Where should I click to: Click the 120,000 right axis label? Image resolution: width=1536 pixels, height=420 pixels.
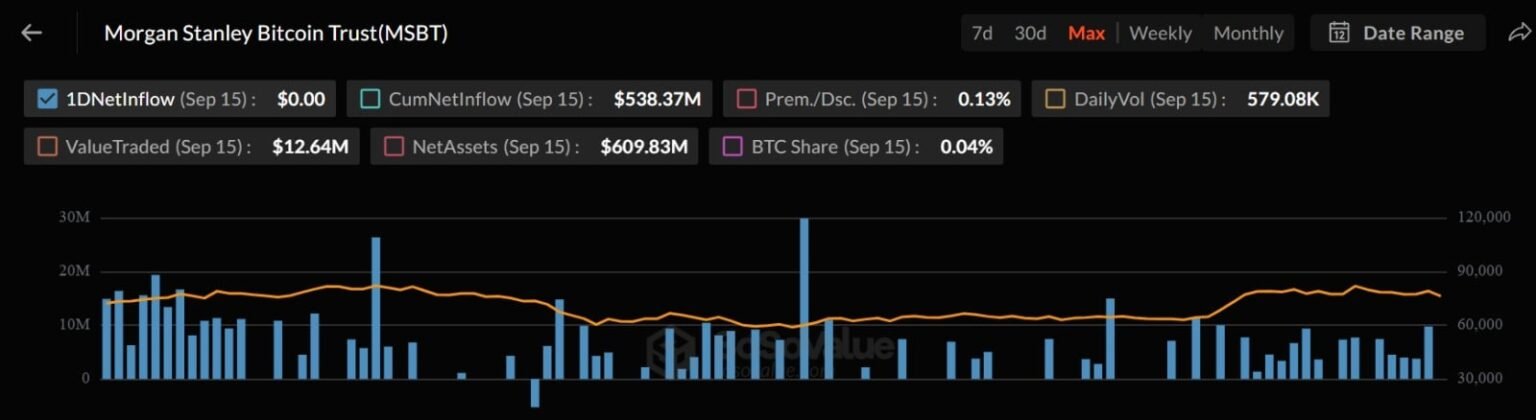pyautogui.click(x=1482, y=217)
